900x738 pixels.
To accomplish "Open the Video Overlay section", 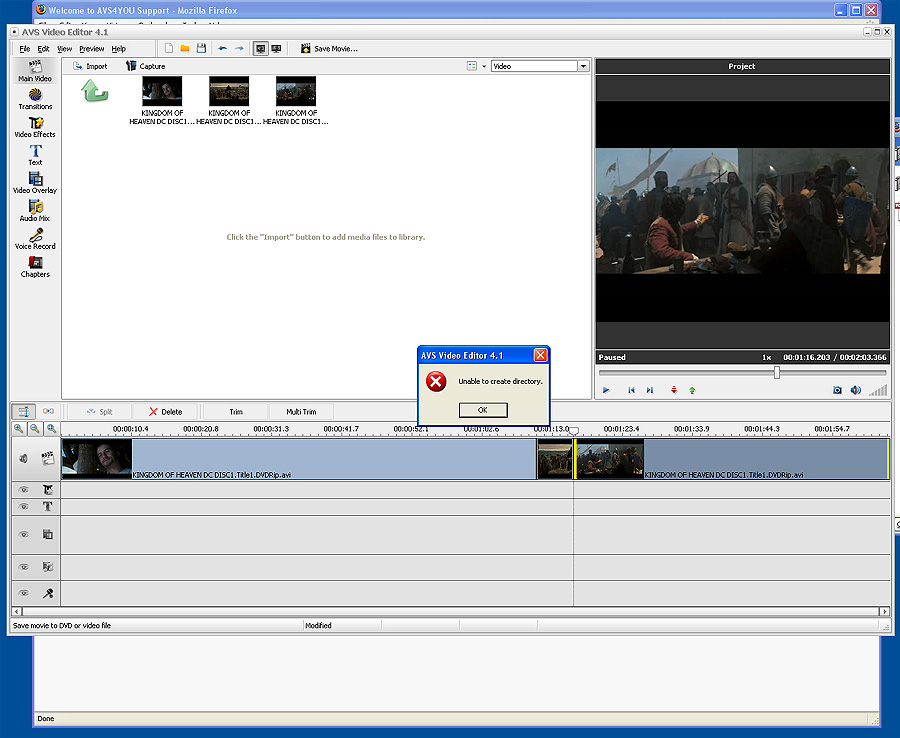I will 35,182.
